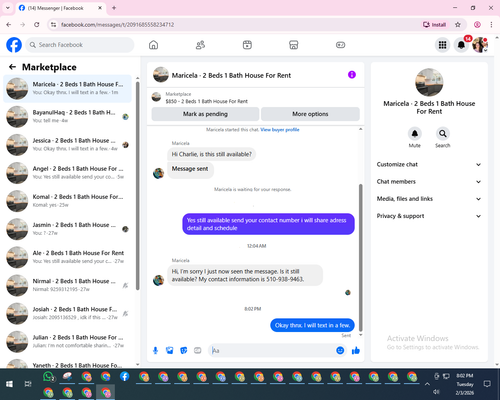Open Komal conversation in list
Screen dimensions: 500x400
(67, 201)
